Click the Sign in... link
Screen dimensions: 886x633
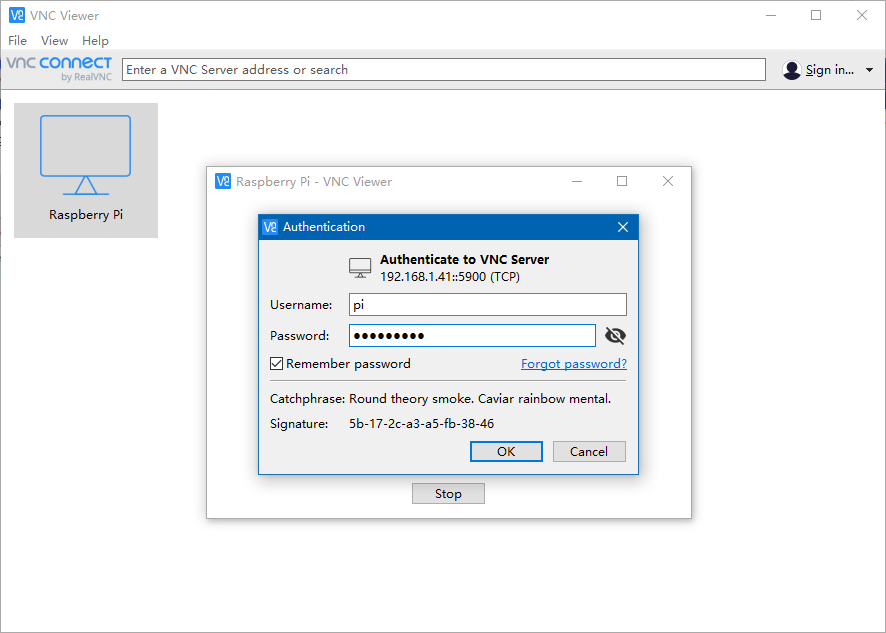coord(829,70)
